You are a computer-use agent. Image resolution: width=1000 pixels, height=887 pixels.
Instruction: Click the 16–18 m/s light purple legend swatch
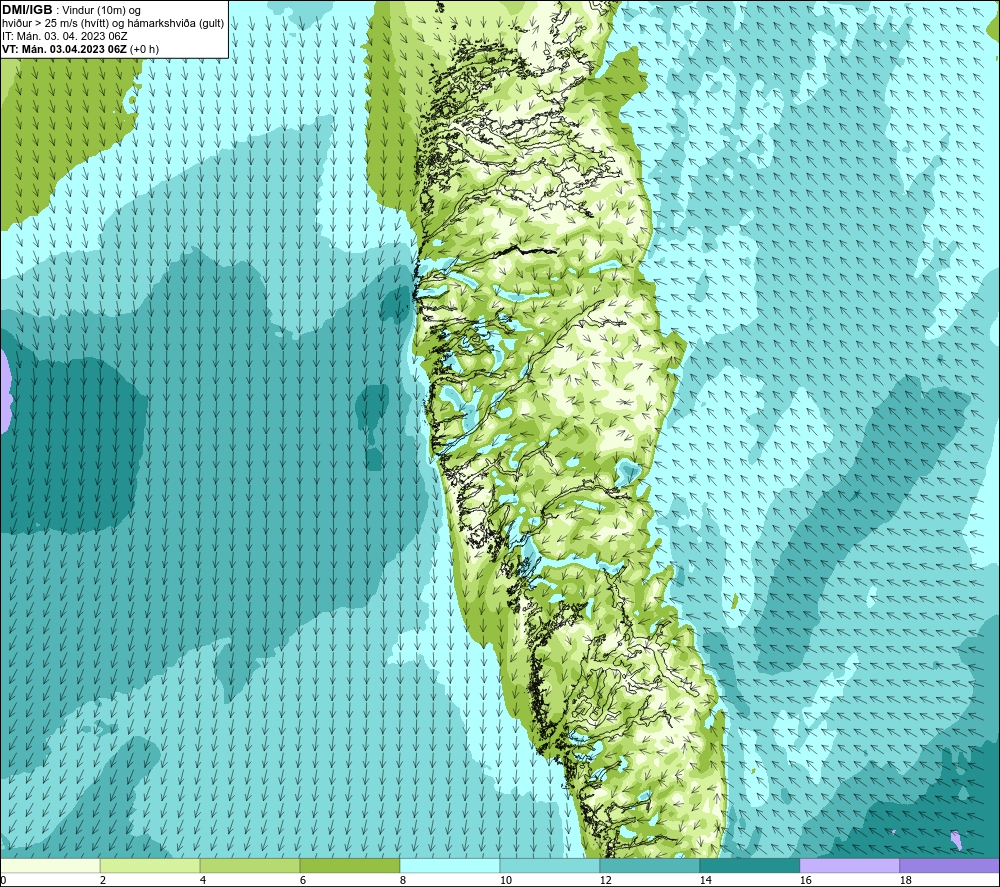click(x=849, y=865)
